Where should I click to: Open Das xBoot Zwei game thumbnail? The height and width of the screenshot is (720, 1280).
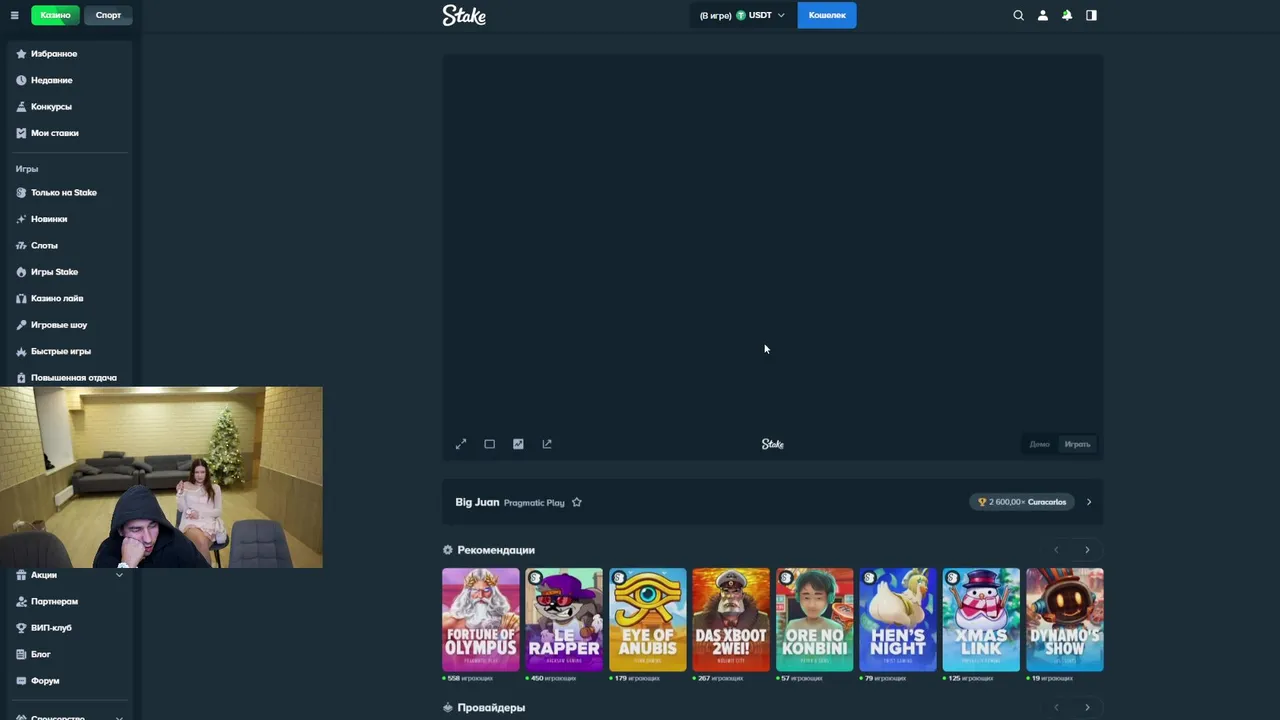731,619
